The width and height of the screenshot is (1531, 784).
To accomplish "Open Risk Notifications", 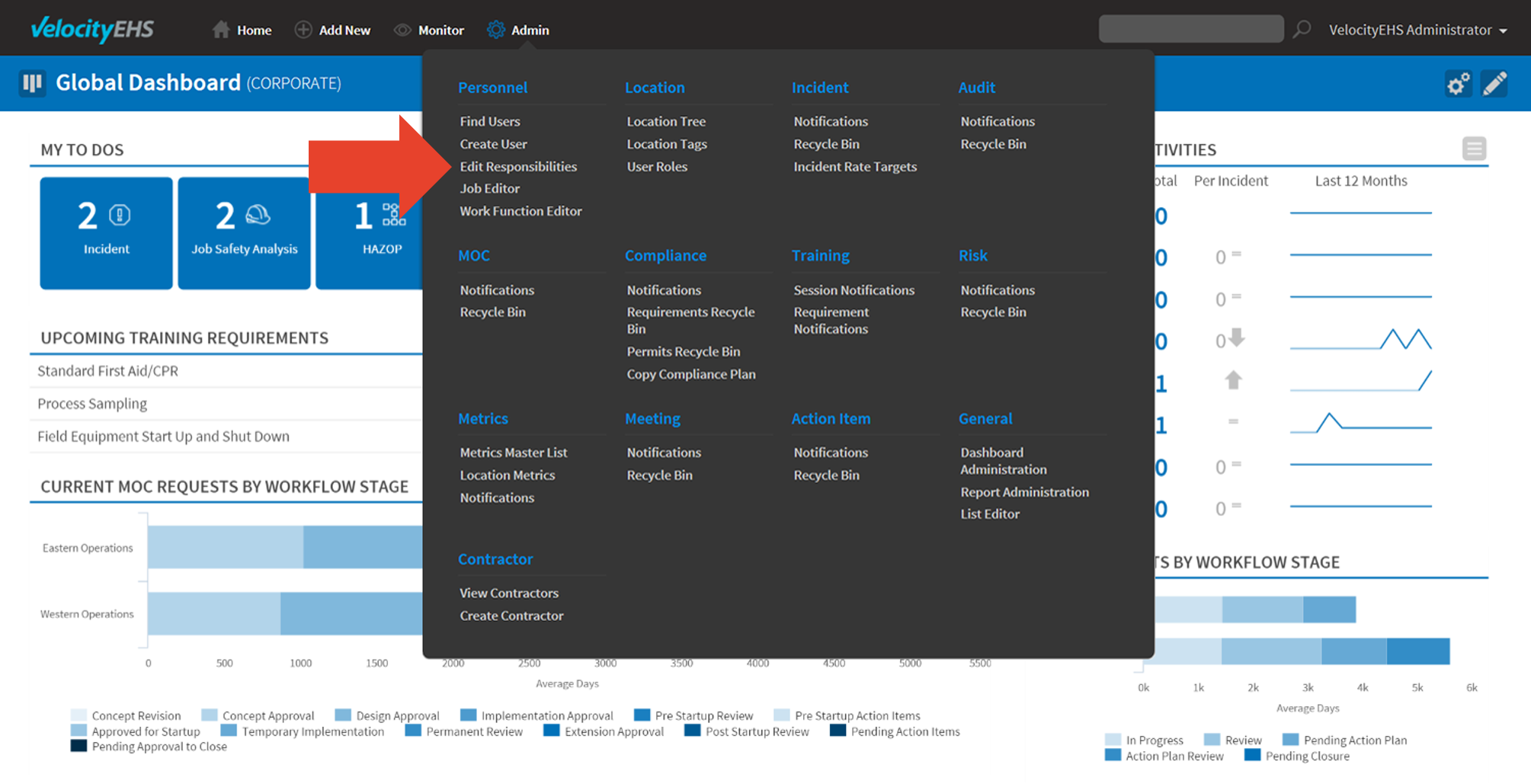I will pos(998,290).
